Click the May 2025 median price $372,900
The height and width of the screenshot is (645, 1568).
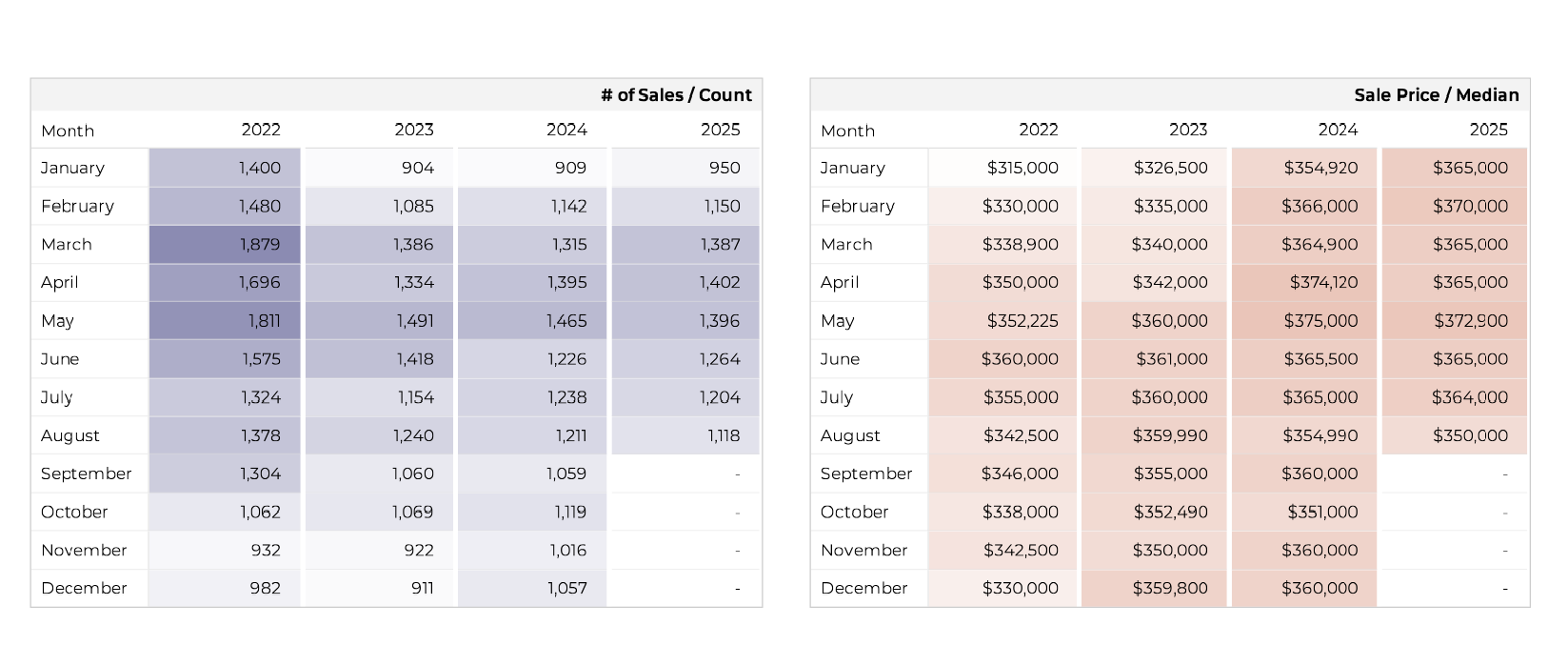pos(1455,321)
